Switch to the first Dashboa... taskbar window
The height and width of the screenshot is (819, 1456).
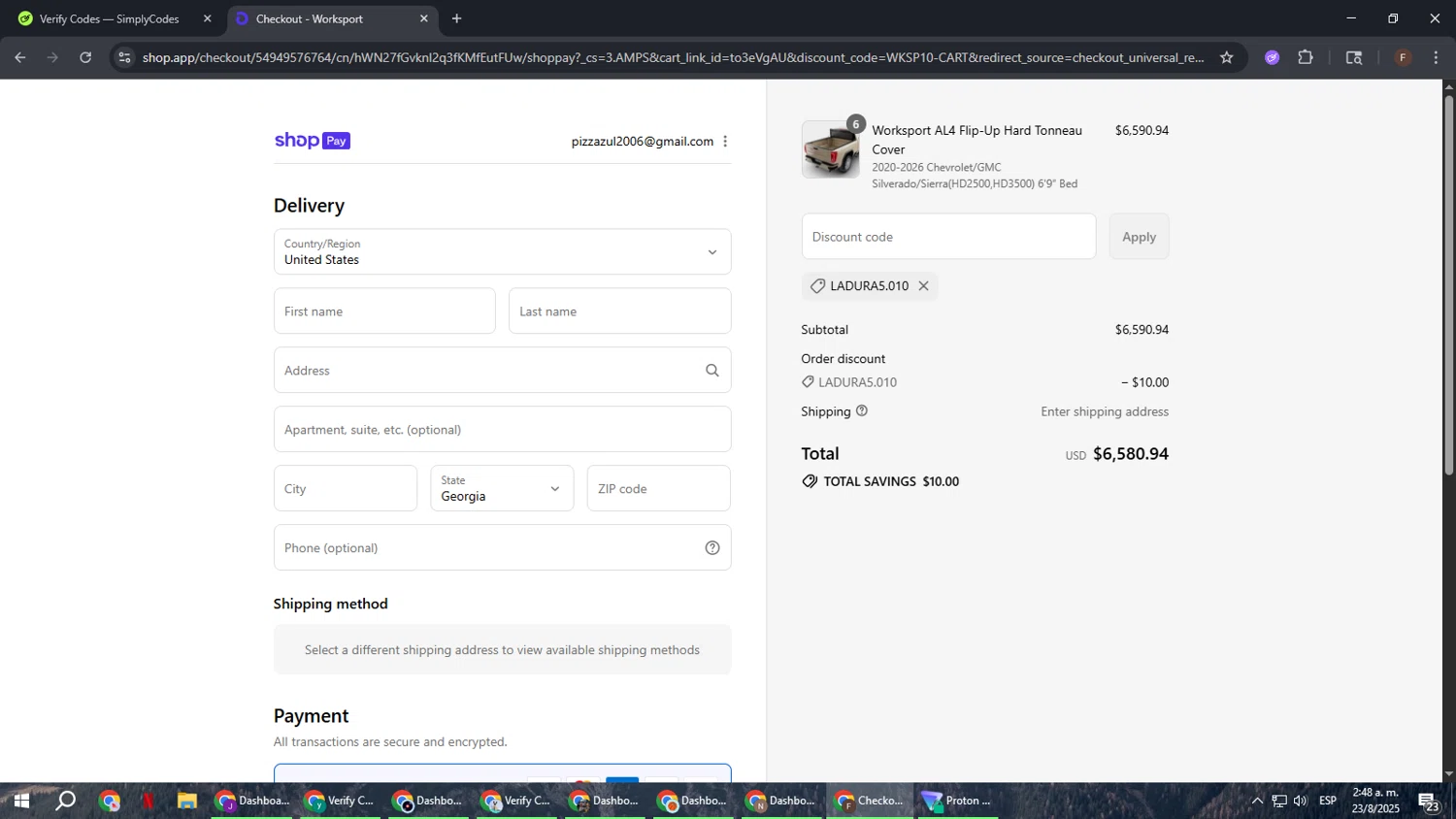(x=253, y=801)
